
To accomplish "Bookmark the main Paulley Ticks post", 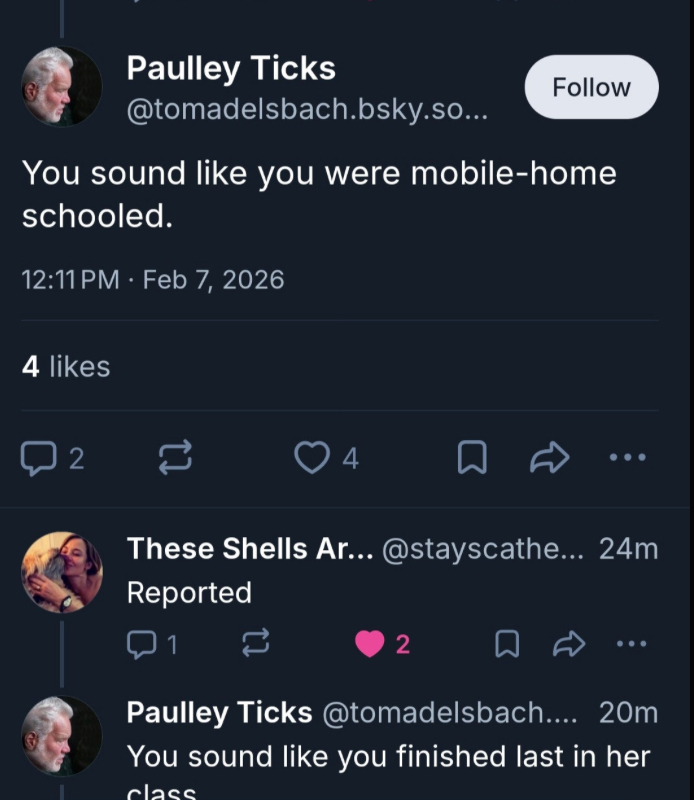I will (x=472, y=458).
